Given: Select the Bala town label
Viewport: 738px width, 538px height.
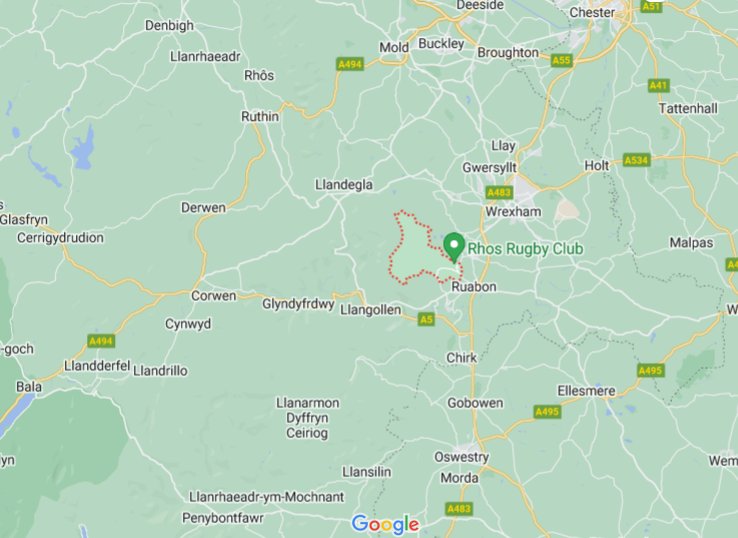Looking at the screenshot, I should (29, 387).
